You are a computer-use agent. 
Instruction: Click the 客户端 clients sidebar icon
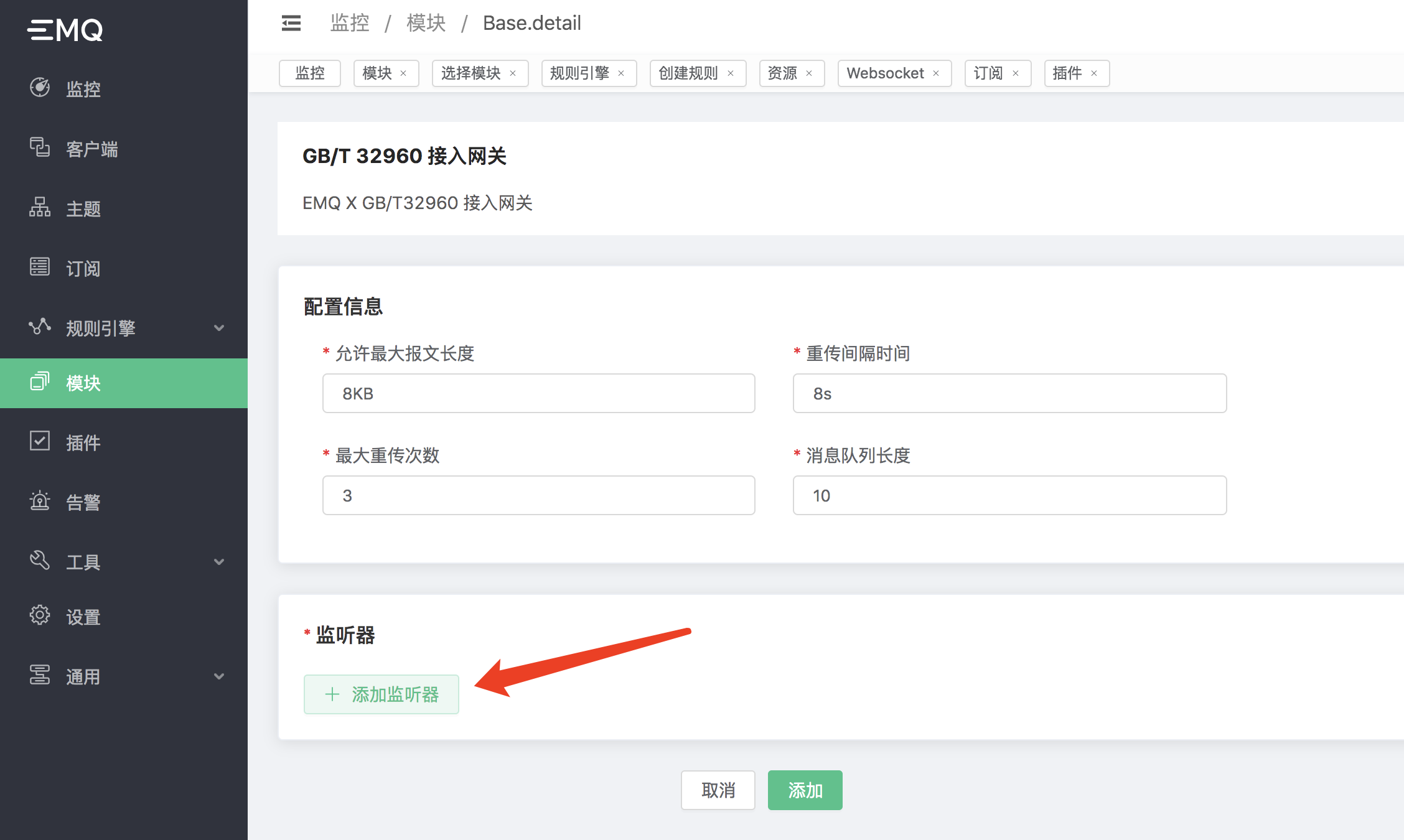(40, 147)
